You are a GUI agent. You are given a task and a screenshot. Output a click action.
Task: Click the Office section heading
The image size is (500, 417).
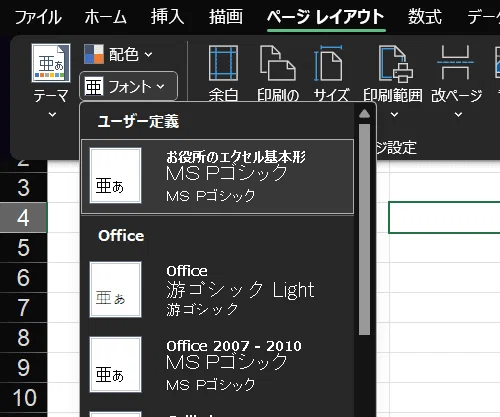click(x=121, y=236)
